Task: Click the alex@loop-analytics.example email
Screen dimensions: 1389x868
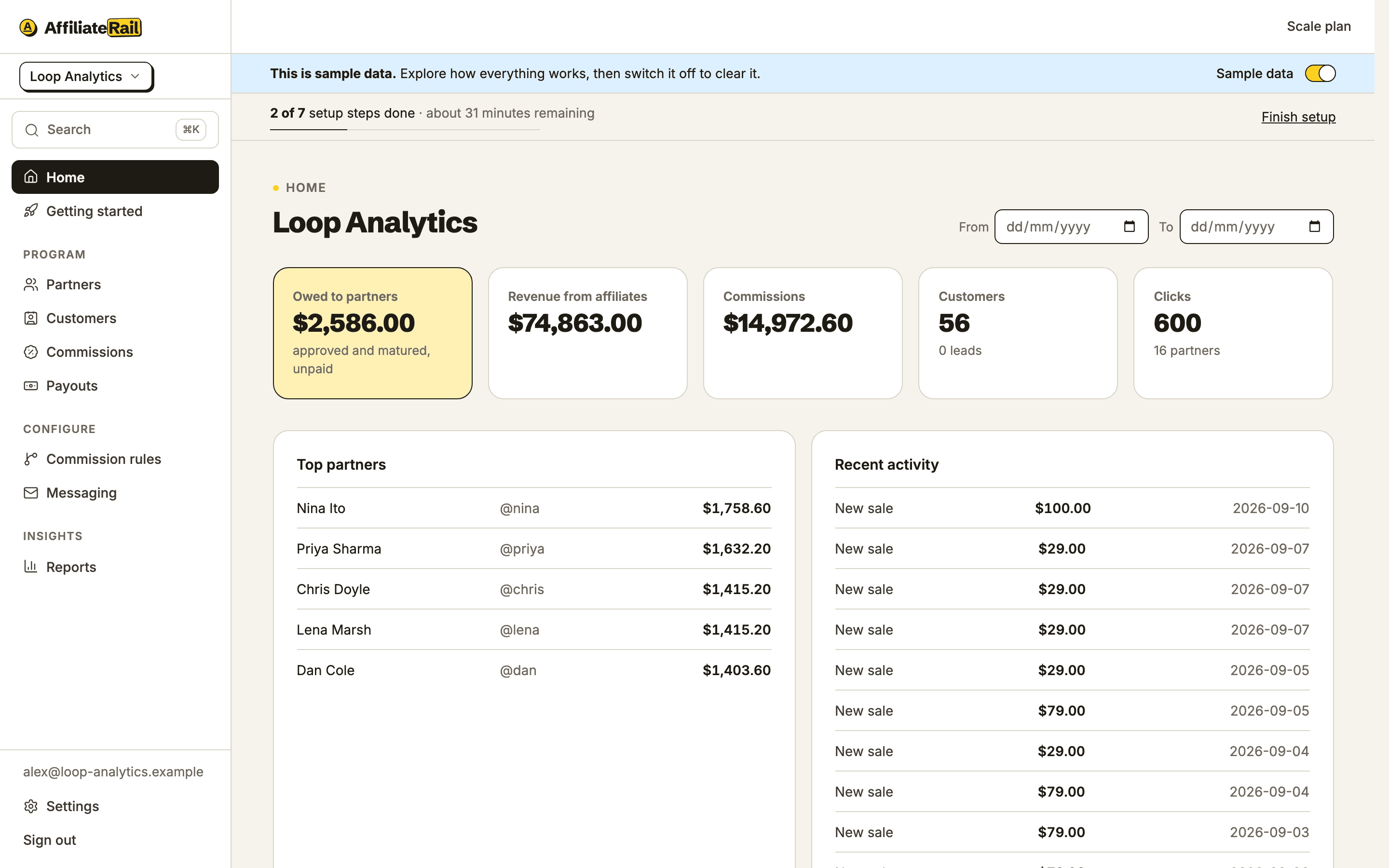Action: pos(113,772)
